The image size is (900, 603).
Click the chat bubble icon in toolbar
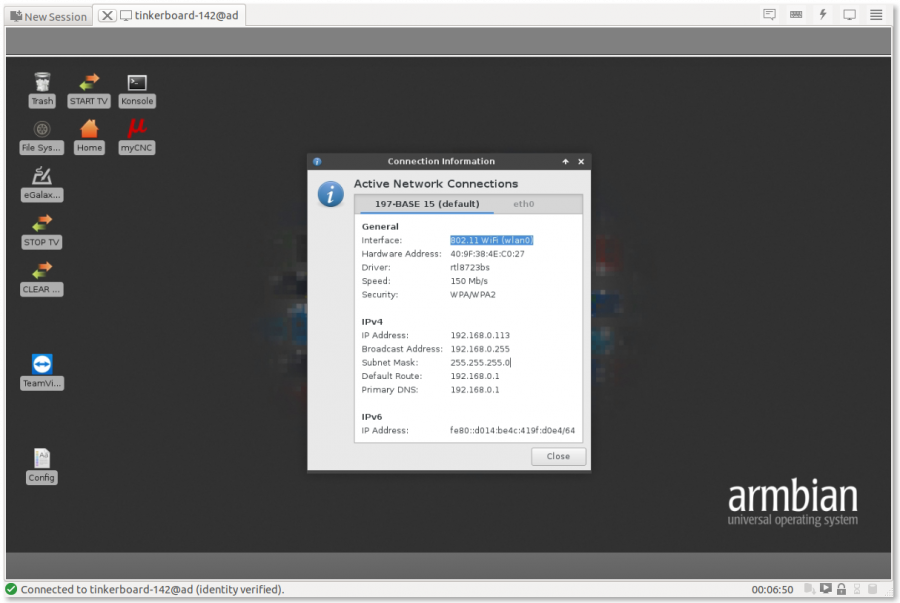coord(769,15)
